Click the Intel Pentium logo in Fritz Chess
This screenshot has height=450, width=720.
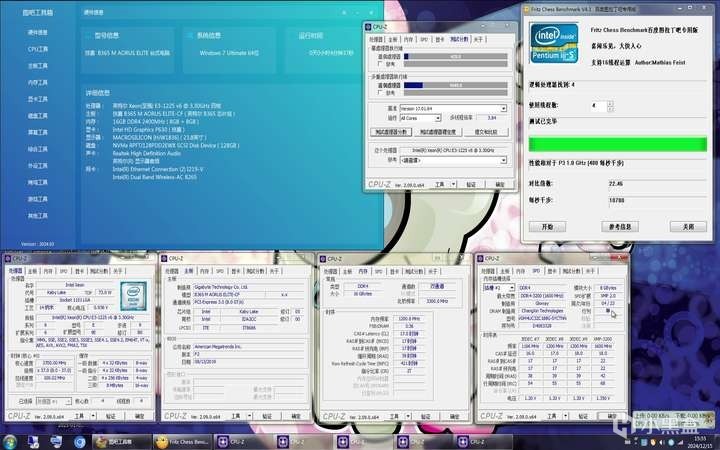(x=554, y=43)
